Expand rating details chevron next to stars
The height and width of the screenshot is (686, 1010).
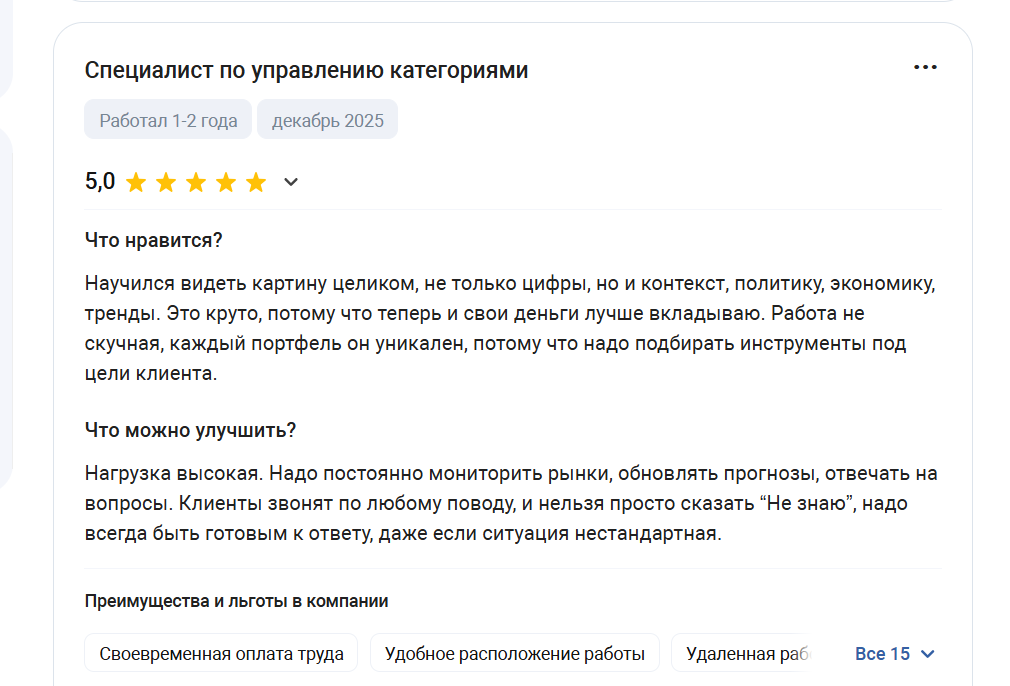[291, 182]
